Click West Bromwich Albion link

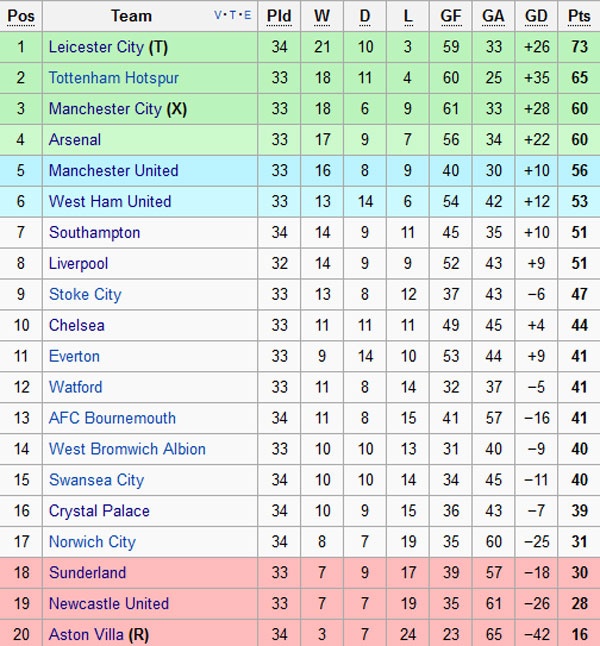127,450
